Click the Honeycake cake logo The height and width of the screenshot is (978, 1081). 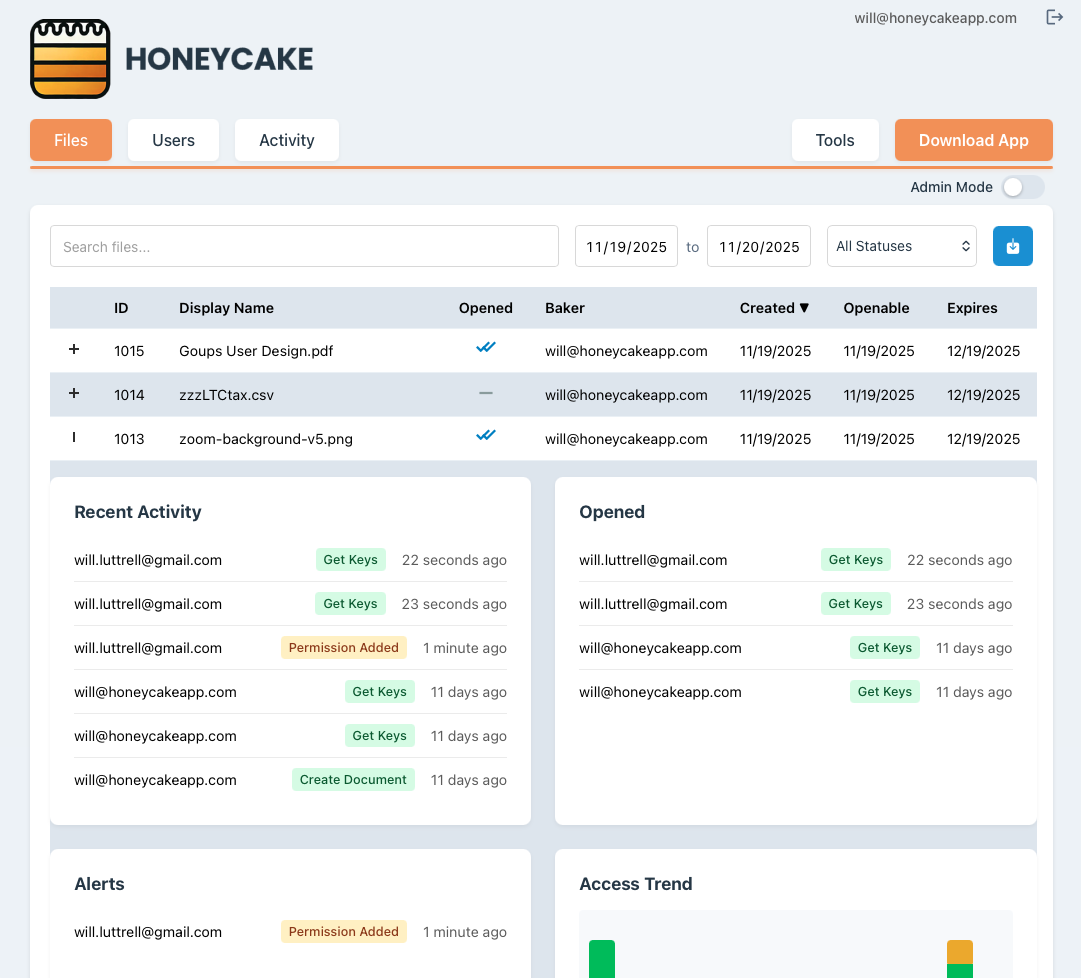tap(70, 58)
